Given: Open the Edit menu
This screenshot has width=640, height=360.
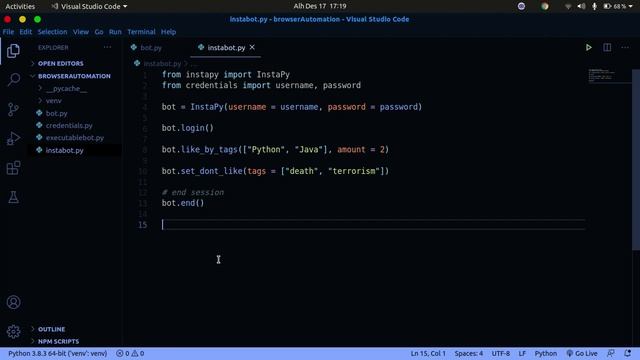Looking at the screenshot, I should tap(26, 32).
